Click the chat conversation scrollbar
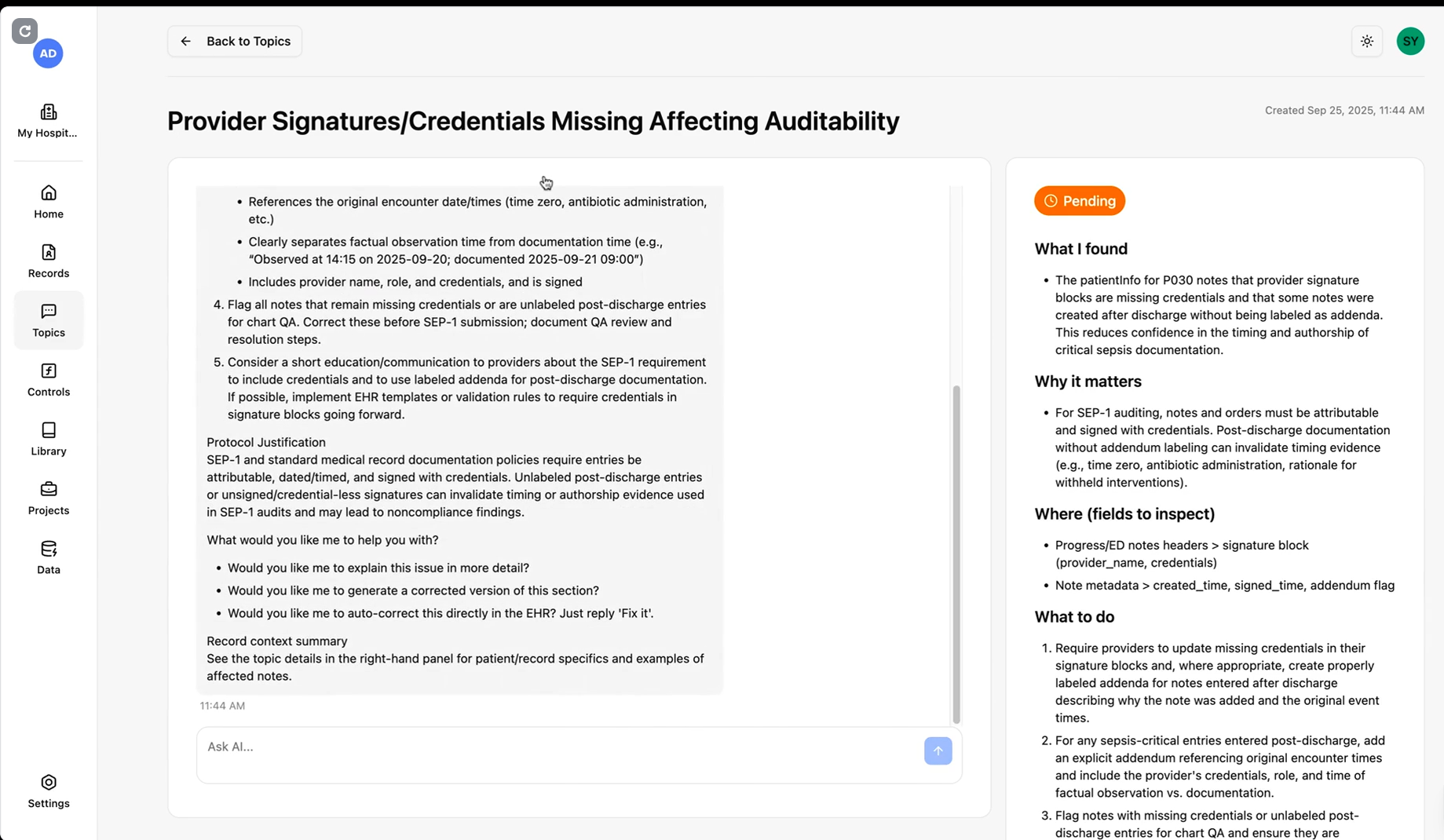1444x840 pixels. 956,553
